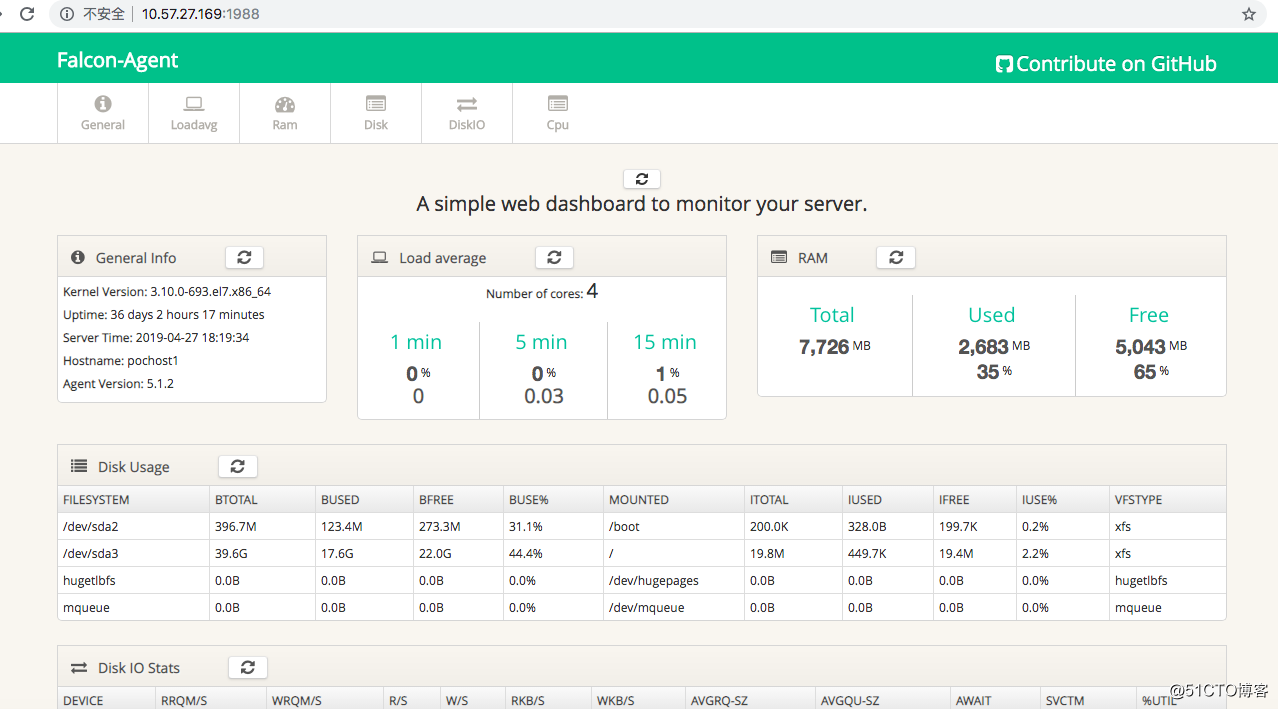Screen dimensions: 1278x709
Task: Click the Agent Version 5.1.2 line
Action: [118, 384]
